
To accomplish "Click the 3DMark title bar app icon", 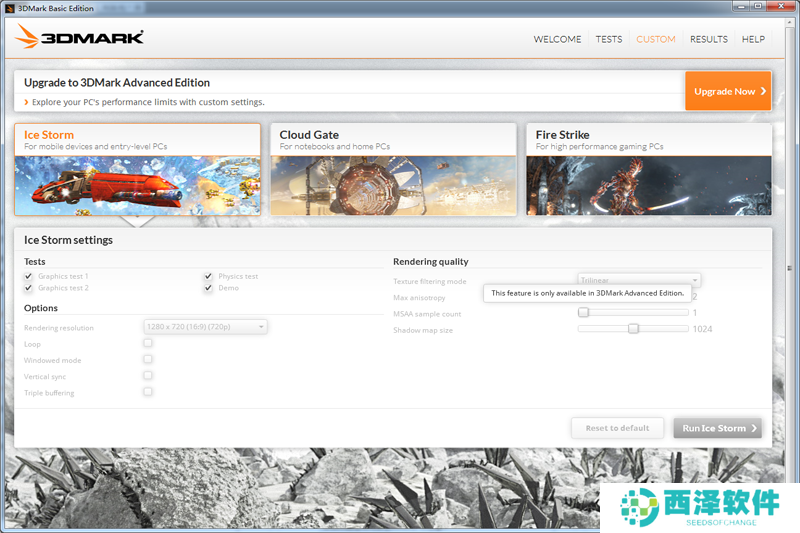I will tap(9, 8).
